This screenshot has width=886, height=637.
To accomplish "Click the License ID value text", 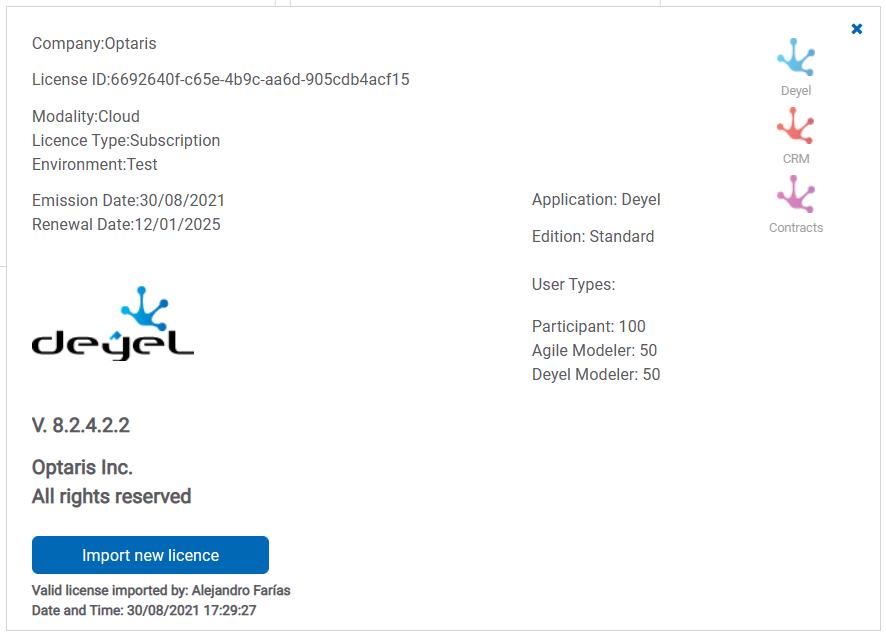I will [x=260, y=80].
